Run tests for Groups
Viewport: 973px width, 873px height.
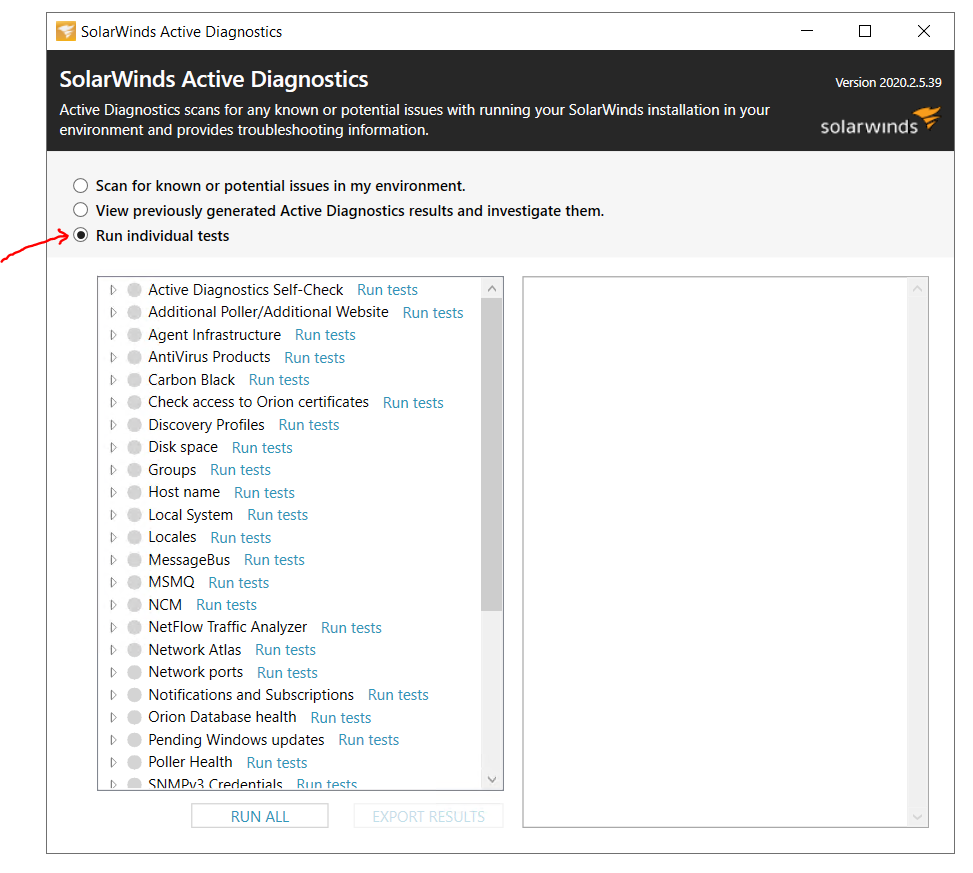tap(240, 470)
